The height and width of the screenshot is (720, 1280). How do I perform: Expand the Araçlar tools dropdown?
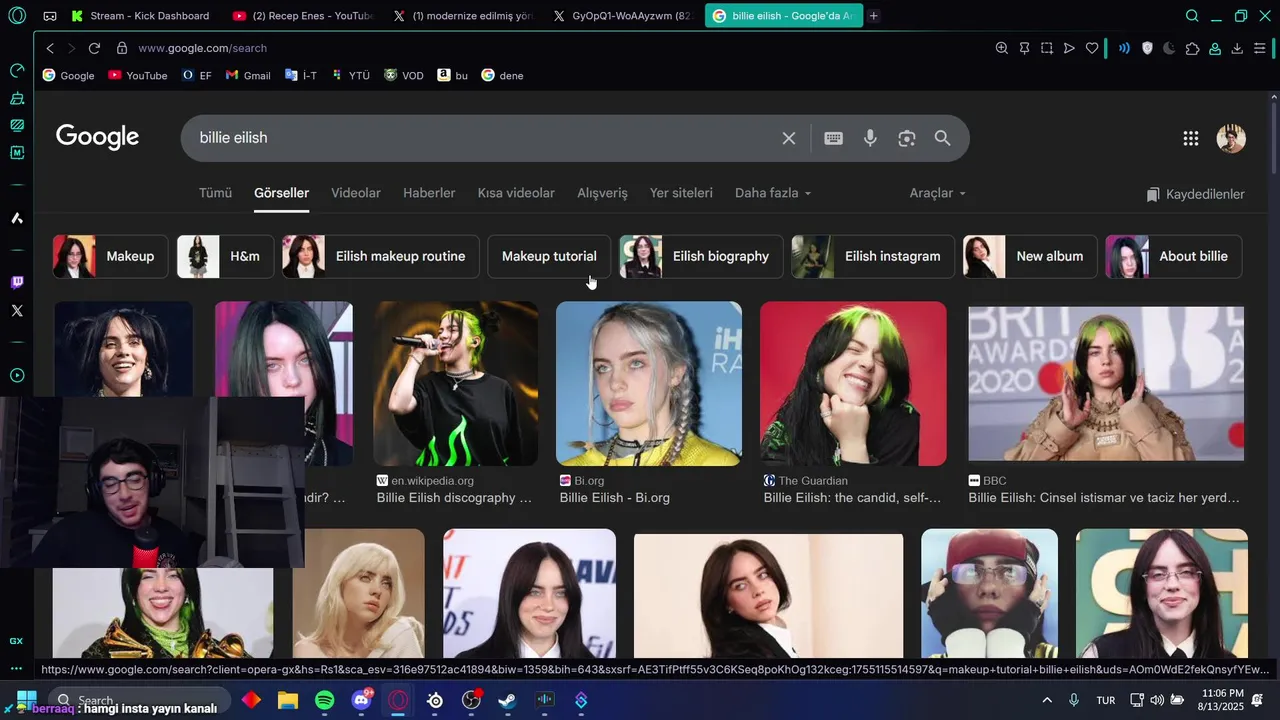(938, 193)
